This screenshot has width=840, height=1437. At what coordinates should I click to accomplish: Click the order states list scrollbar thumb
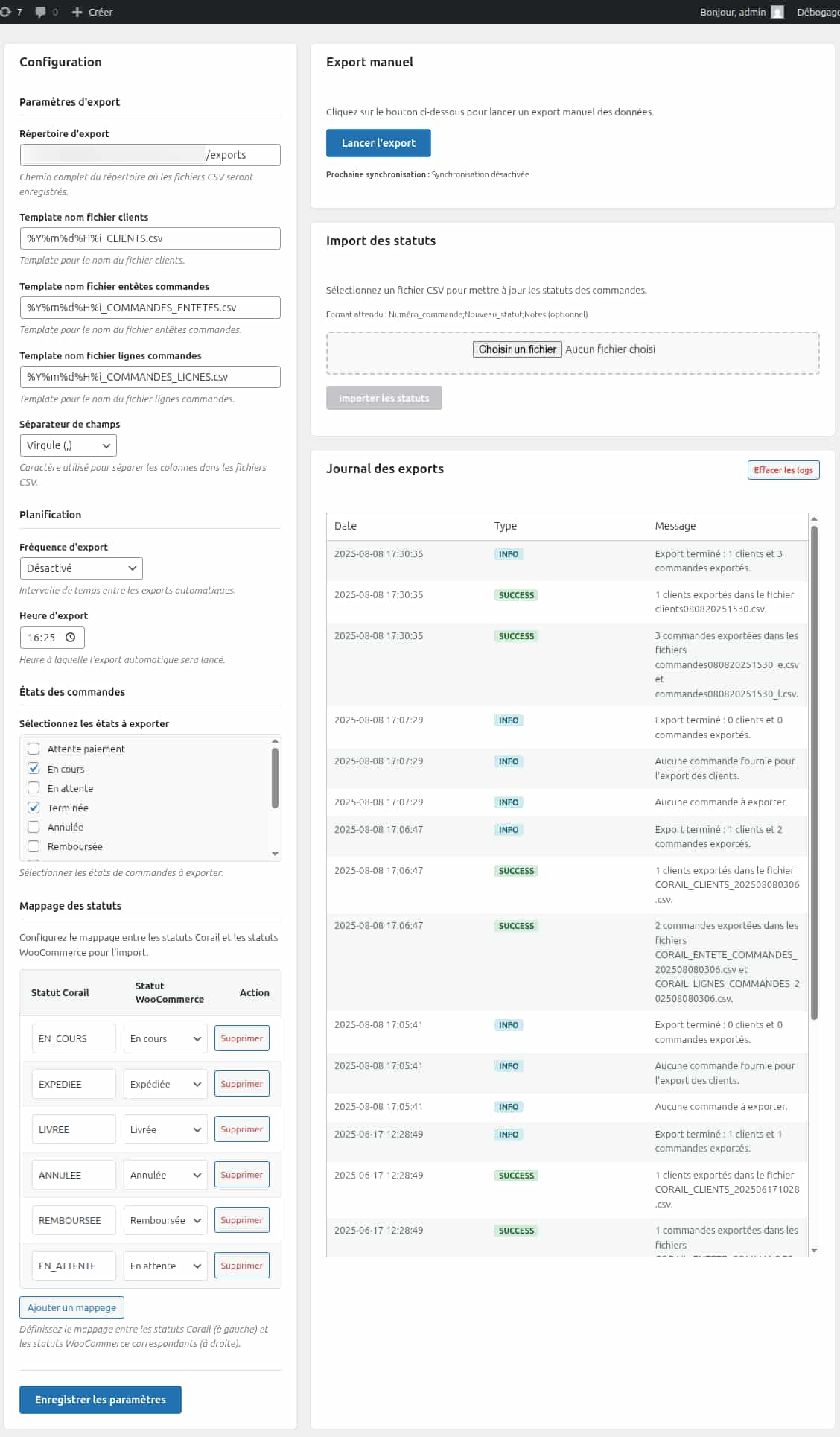pyautogui.click(x=275, y=778)
